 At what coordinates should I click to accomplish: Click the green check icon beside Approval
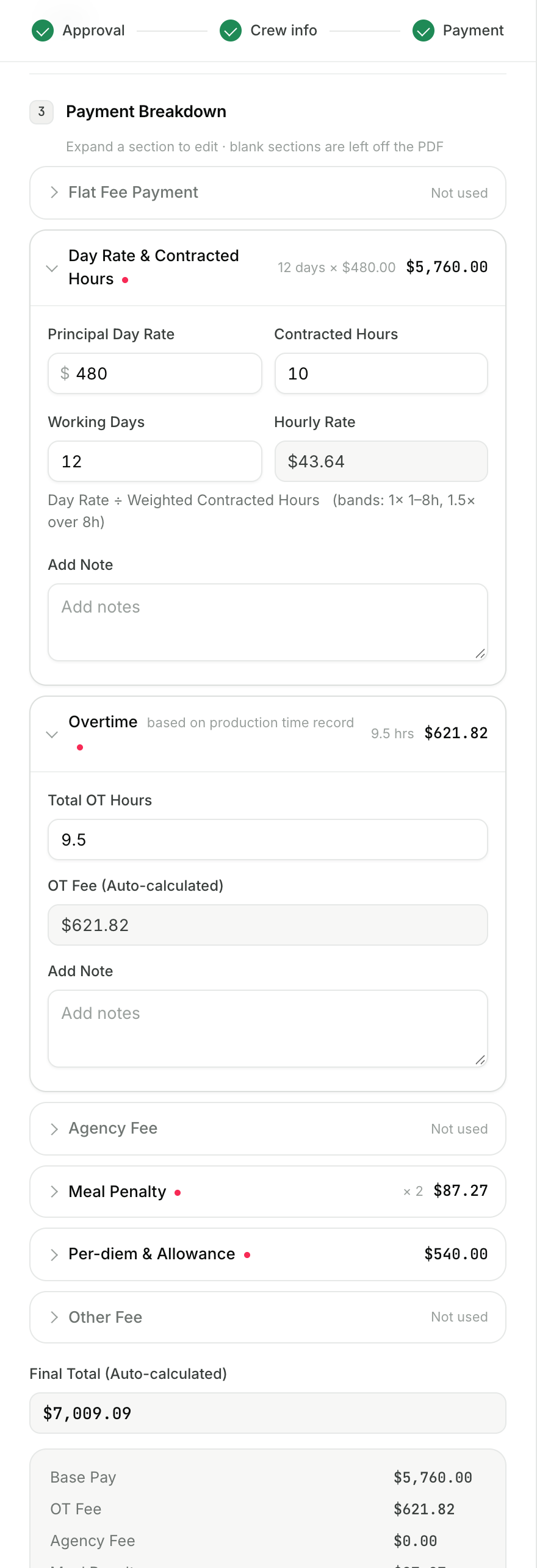tap(43, 31)
